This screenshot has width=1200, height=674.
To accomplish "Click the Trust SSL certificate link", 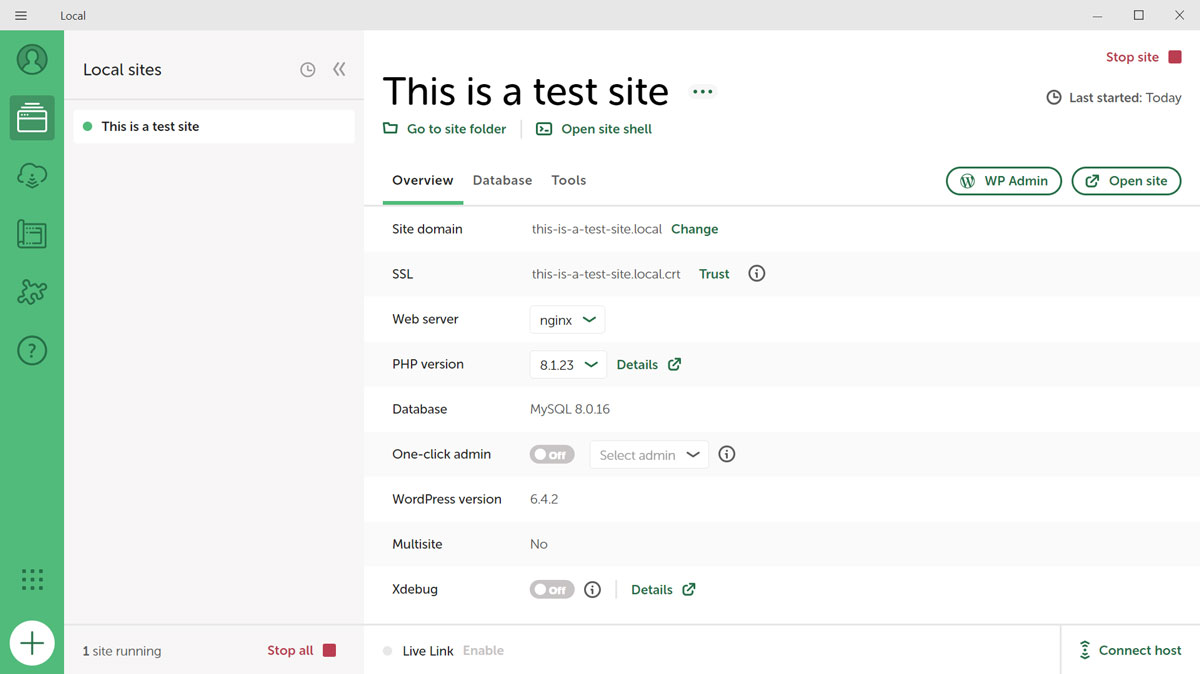I will [x=714, y=274].
